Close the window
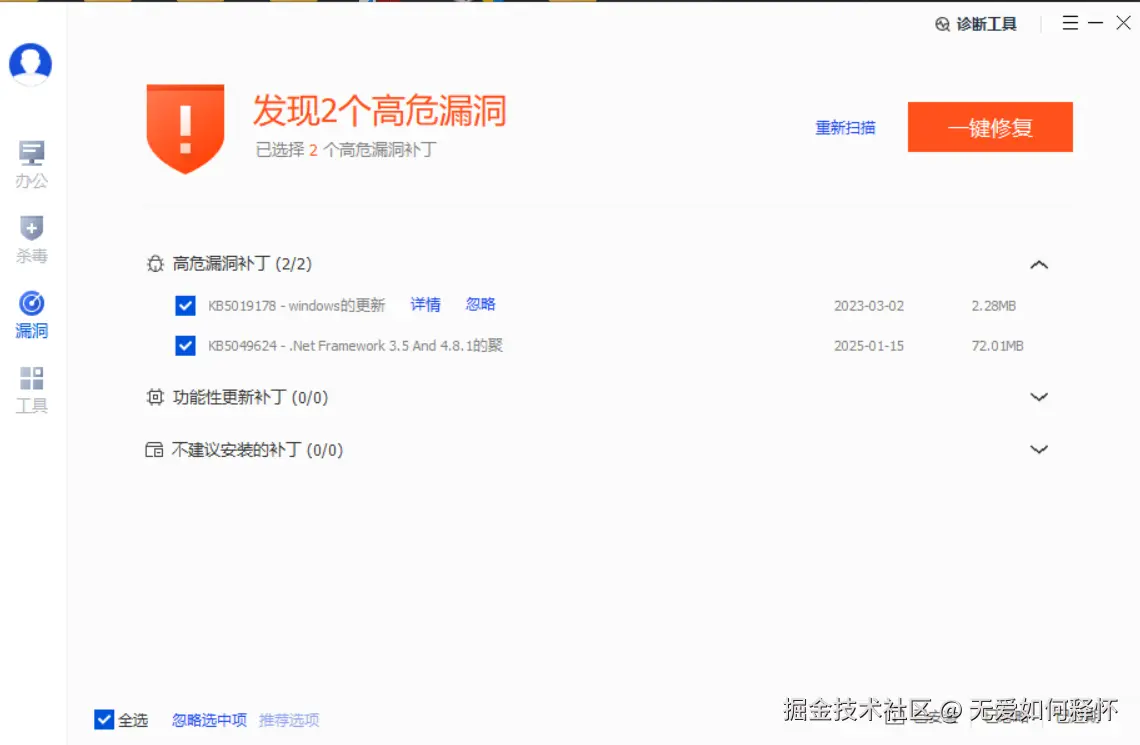This screenshot has width=1140, height=745. click(x=1123, y=23)
